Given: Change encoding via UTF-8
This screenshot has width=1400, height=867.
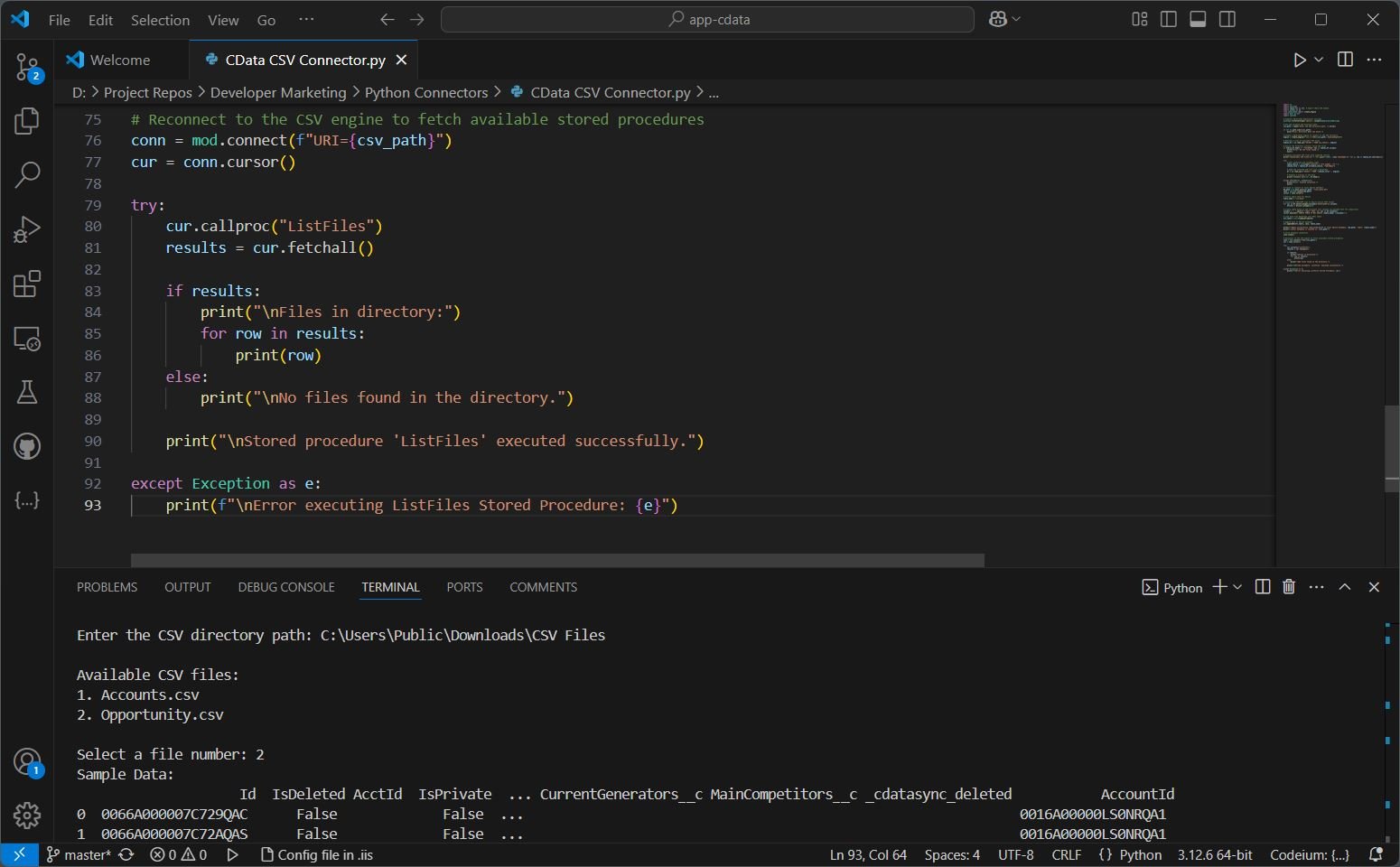Looking at the screenshot, I should pos(1016,854).
